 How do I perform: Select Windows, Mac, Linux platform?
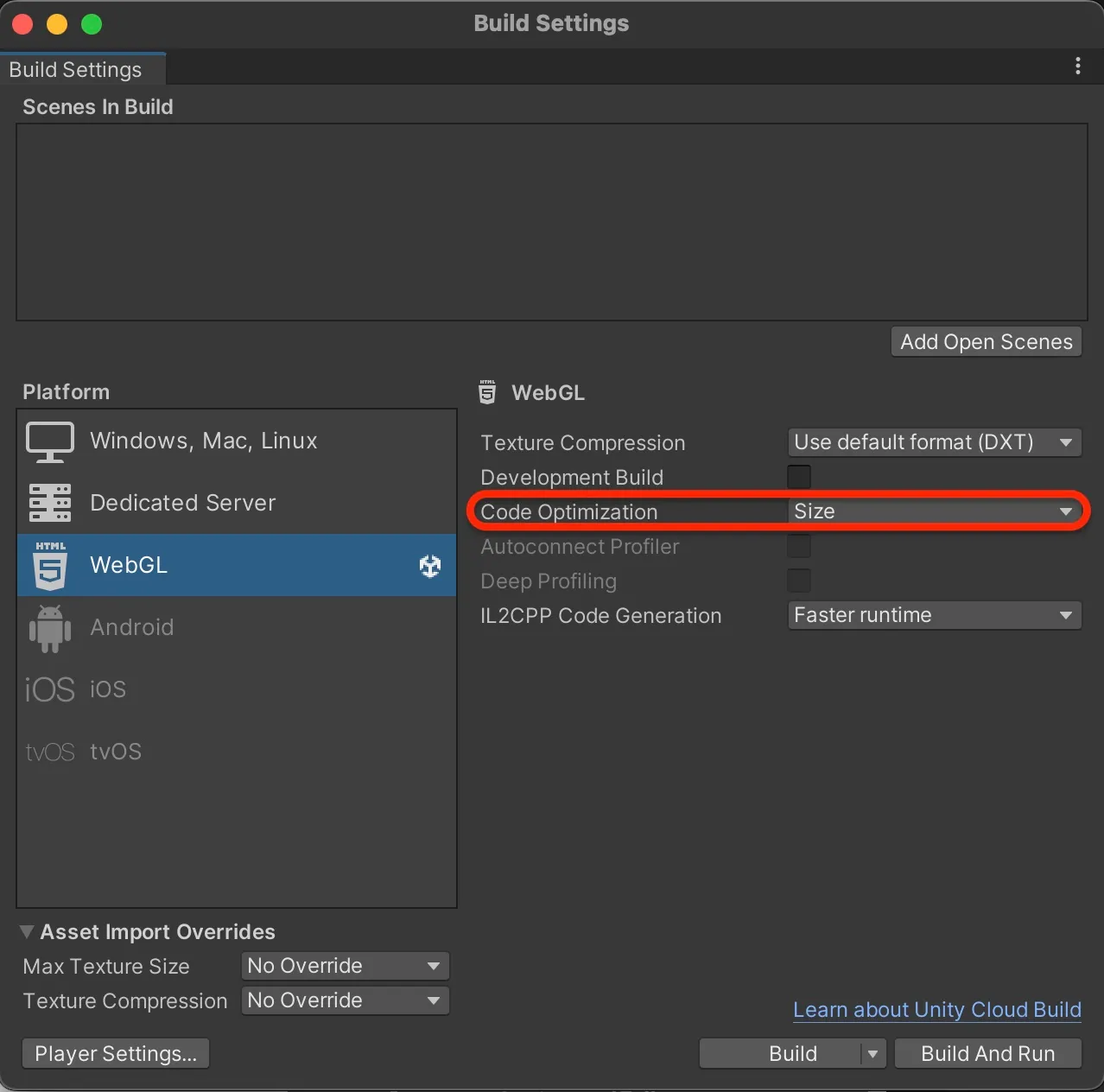coord(237,441)
